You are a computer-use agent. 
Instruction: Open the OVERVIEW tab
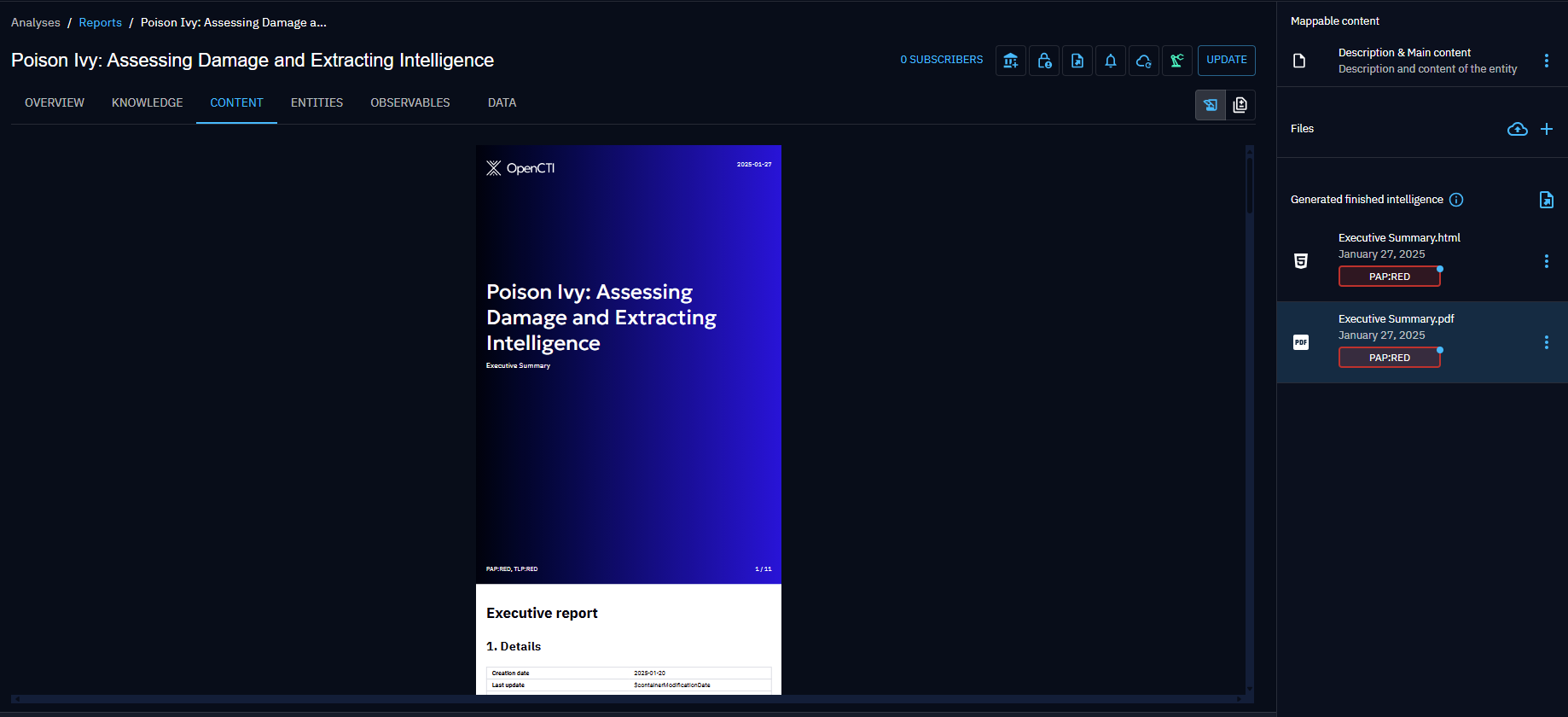[55, 102]
